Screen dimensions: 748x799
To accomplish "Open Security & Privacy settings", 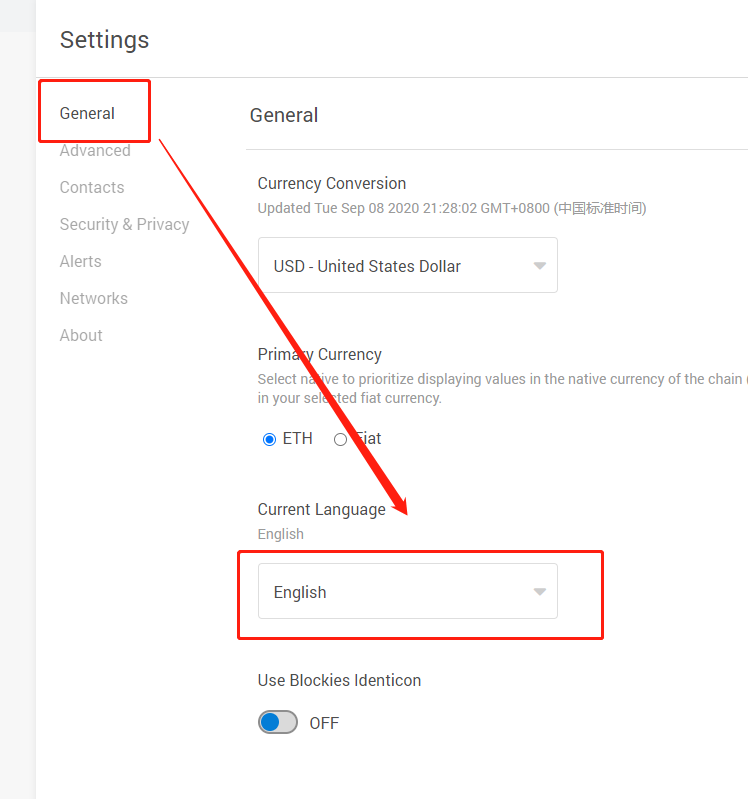I will click(x=124, y=224).
